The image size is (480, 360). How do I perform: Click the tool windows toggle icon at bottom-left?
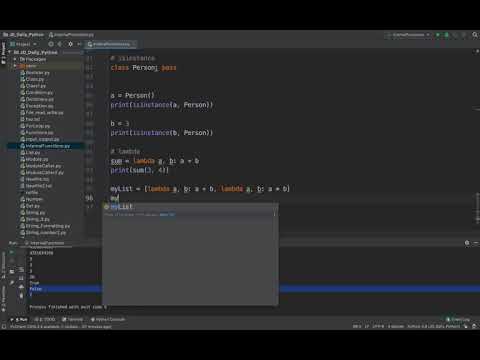pyautogui.click(x=4, y=326)
